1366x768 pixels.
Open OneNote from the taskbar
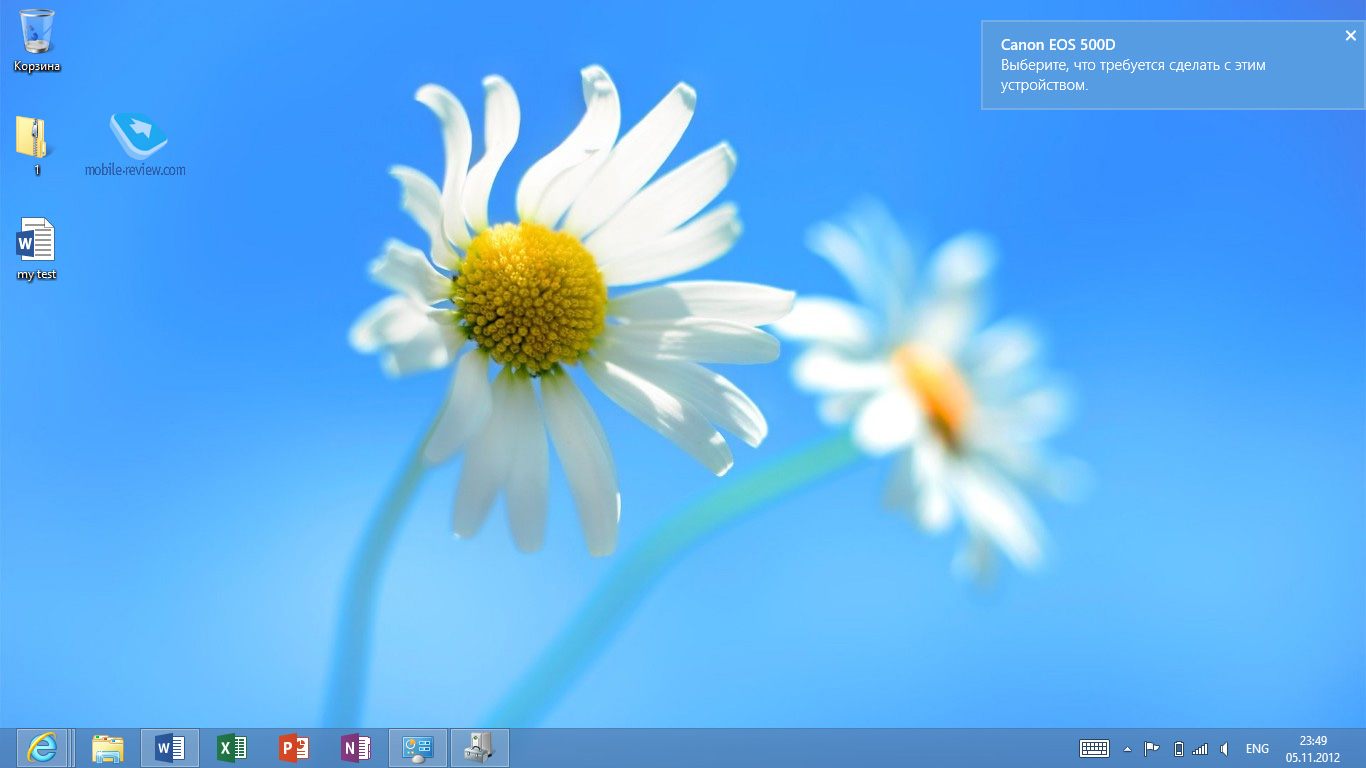click(x=356, y=748)
